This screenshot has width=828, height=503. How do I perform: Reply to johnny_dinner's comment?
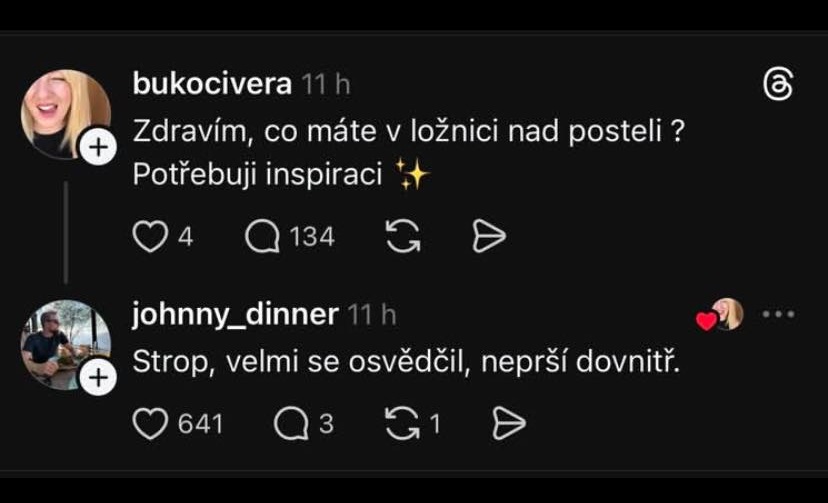291,424
